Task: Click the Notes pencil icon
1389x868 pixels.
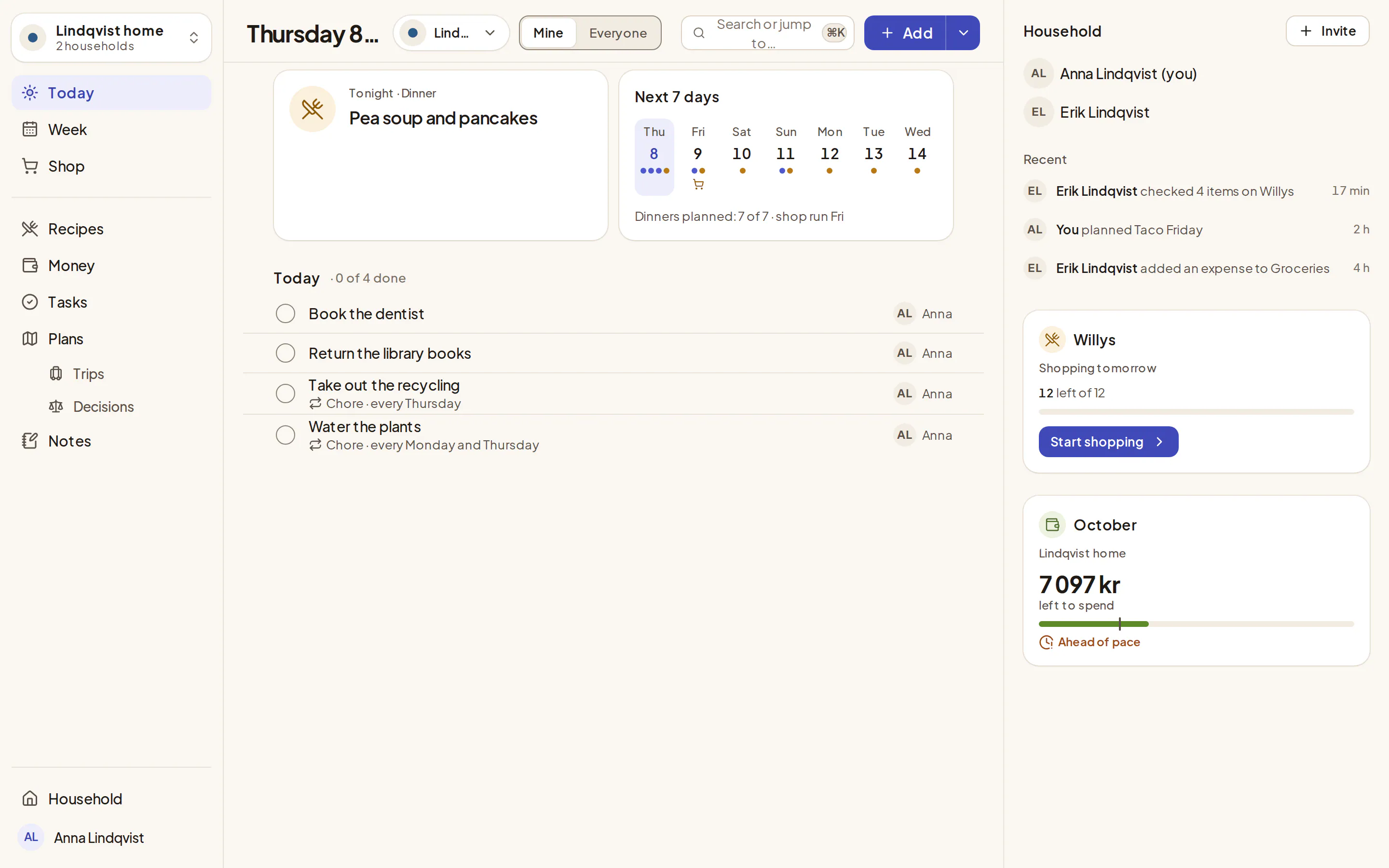Action: tap(30, 441)
